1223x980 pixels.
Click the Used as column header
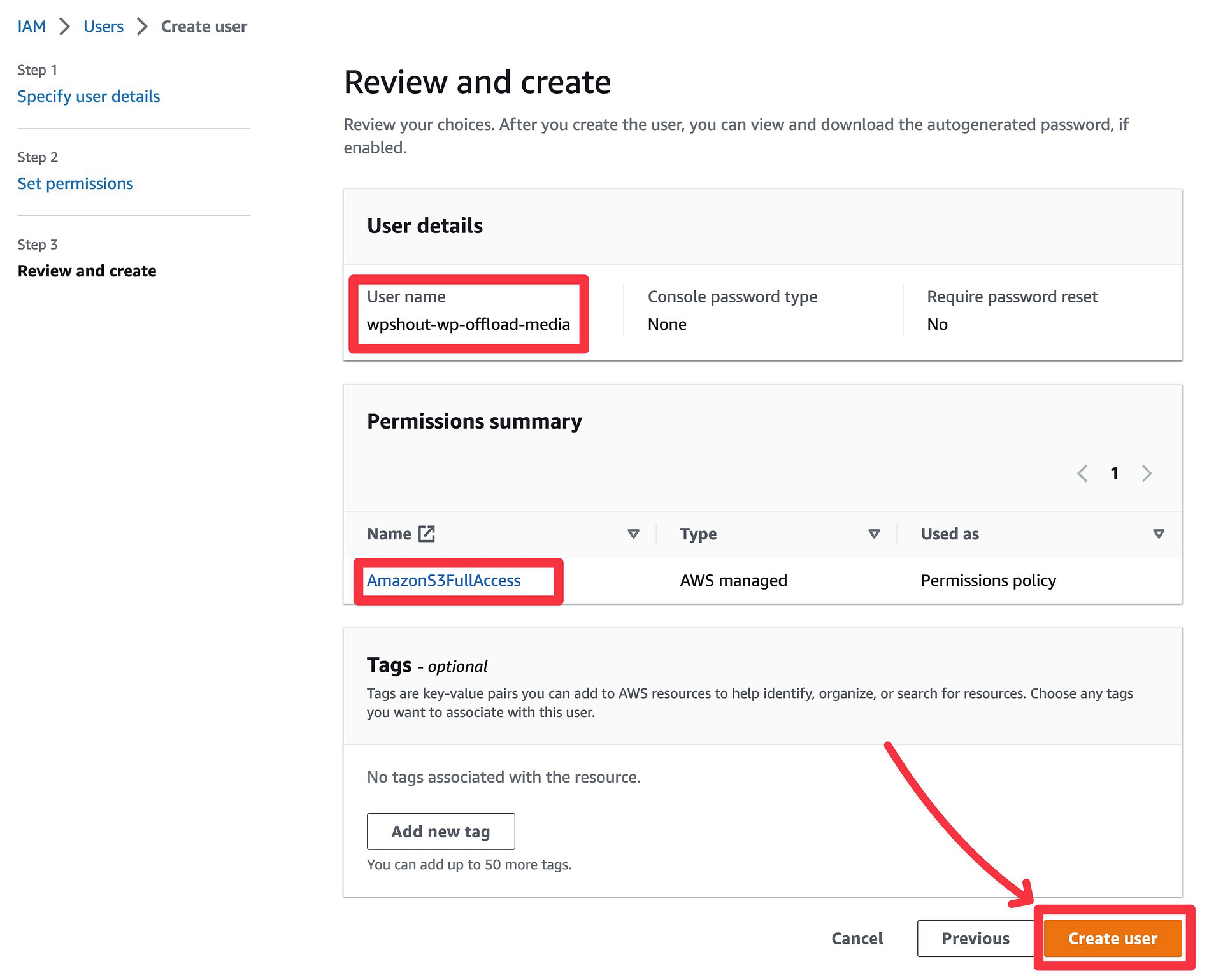949,534
